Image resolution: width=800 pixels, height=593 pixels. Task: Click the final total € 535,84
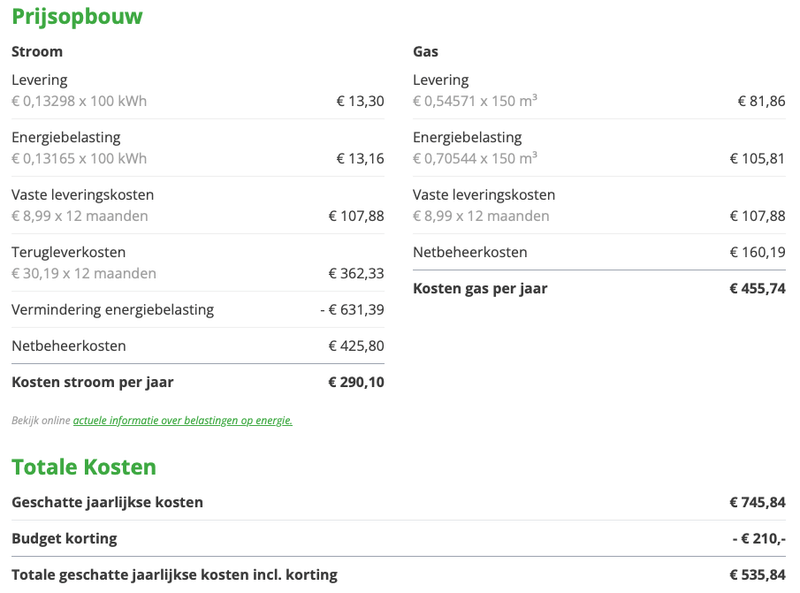point(757,575)
